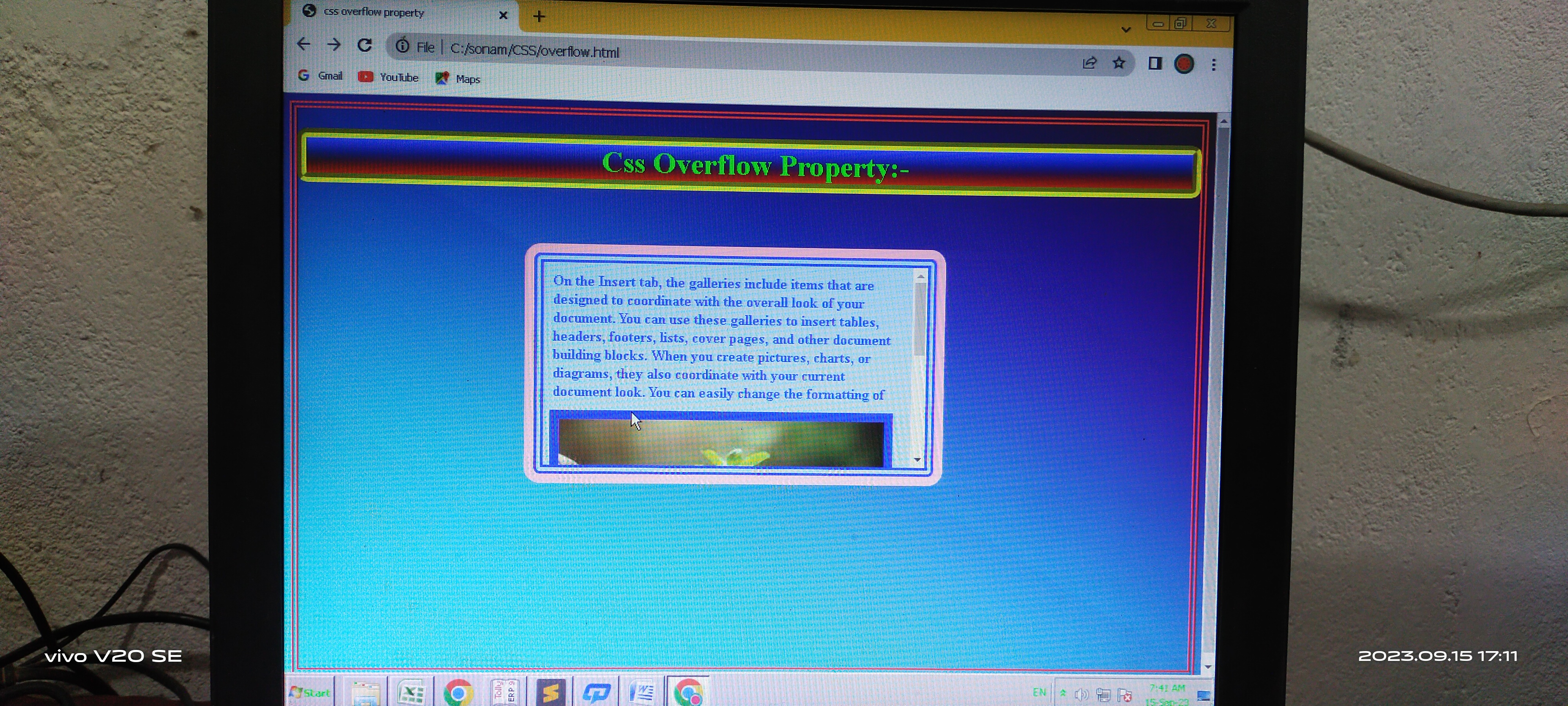Expand the tab search dropdown chevron
Screen dimensions: 1568x706
point(1125,29)
